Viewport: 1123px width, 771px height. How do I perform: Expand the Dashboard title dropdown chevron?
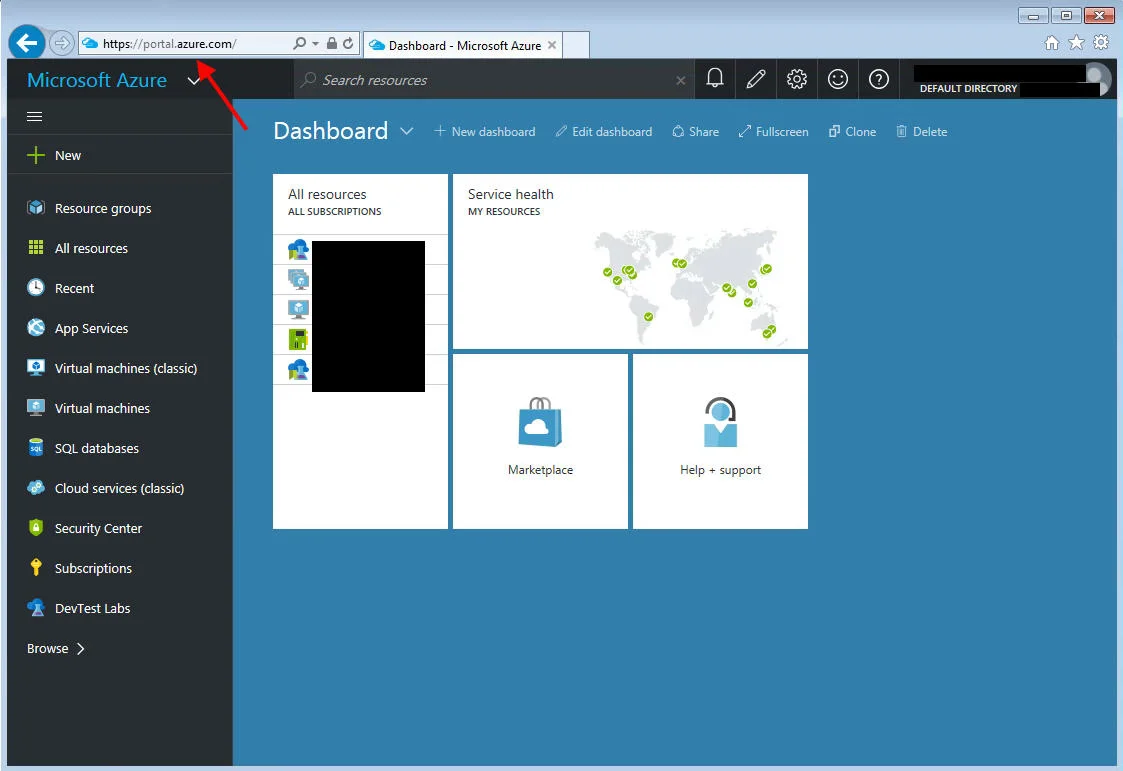click(406, 131)
